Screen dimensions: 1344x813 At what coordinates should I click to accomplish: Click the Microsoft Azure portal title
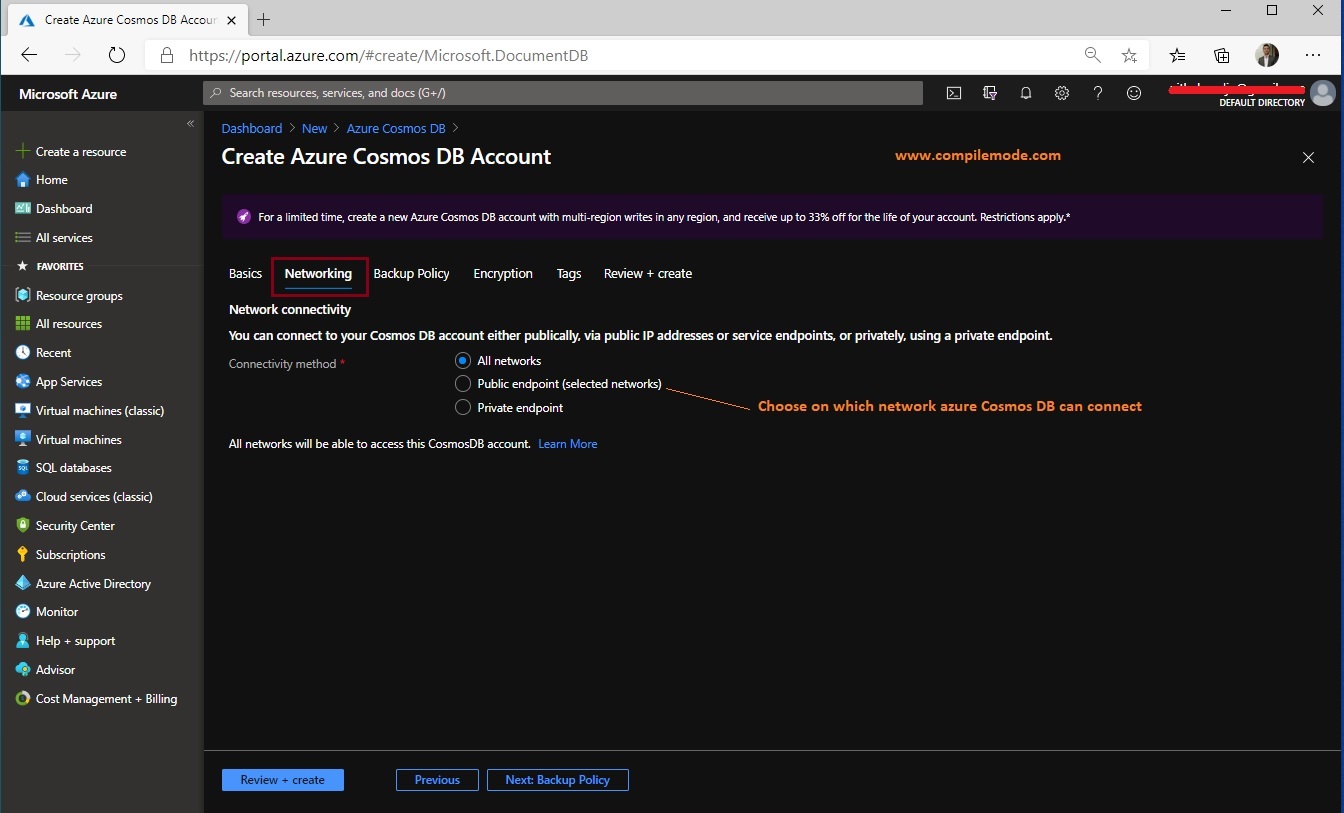[x=68, y=94]
